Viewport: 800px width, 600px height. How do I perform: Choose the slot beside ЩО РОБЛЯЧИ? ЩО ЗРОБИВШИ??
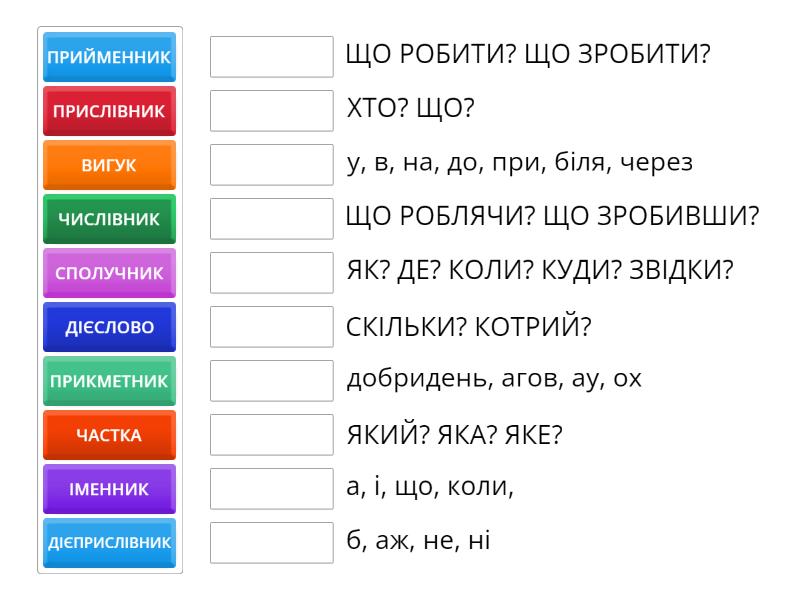[x=272, y=219]
